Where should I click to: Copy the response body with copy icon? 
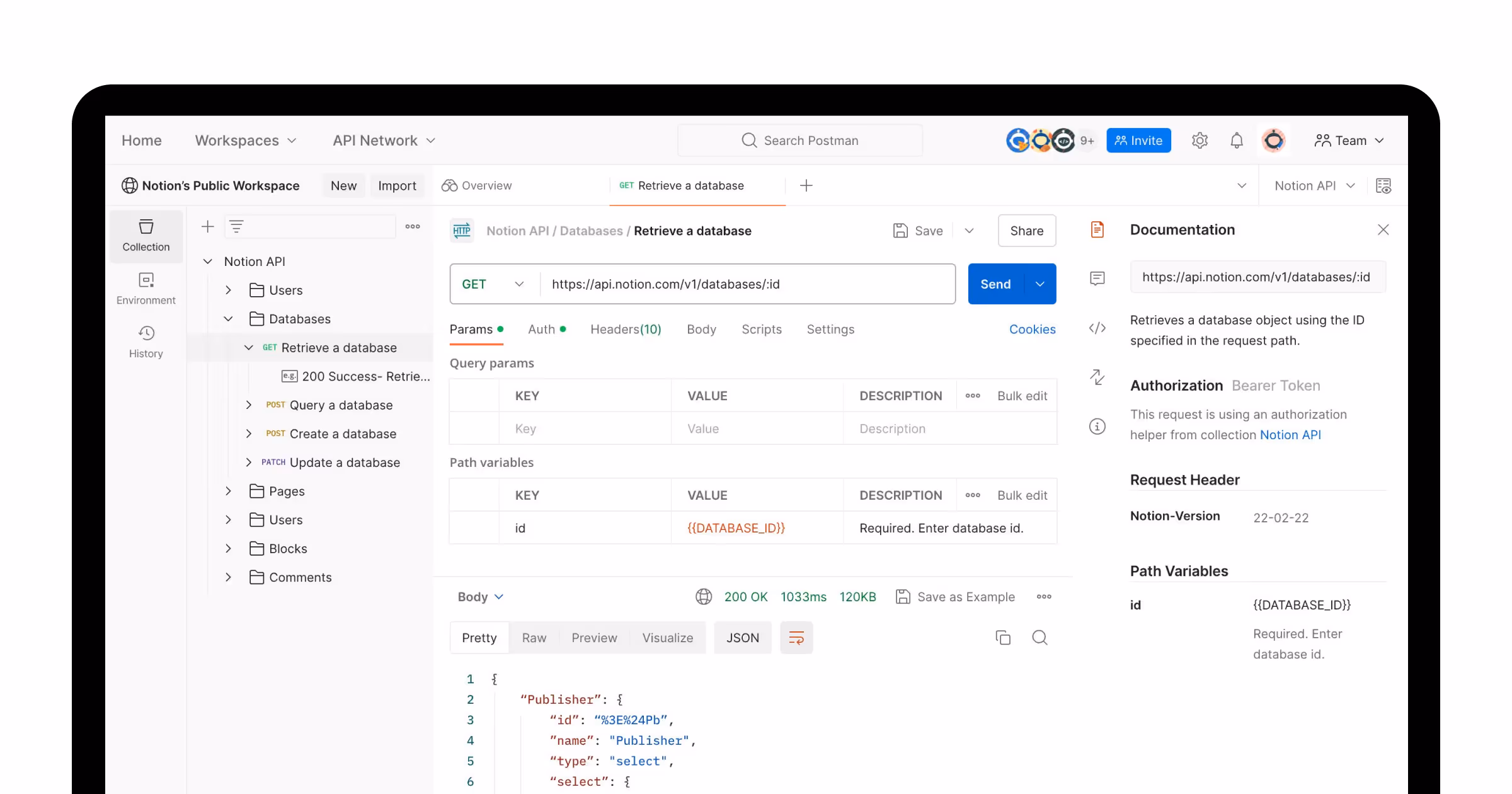click(1002, 638)
